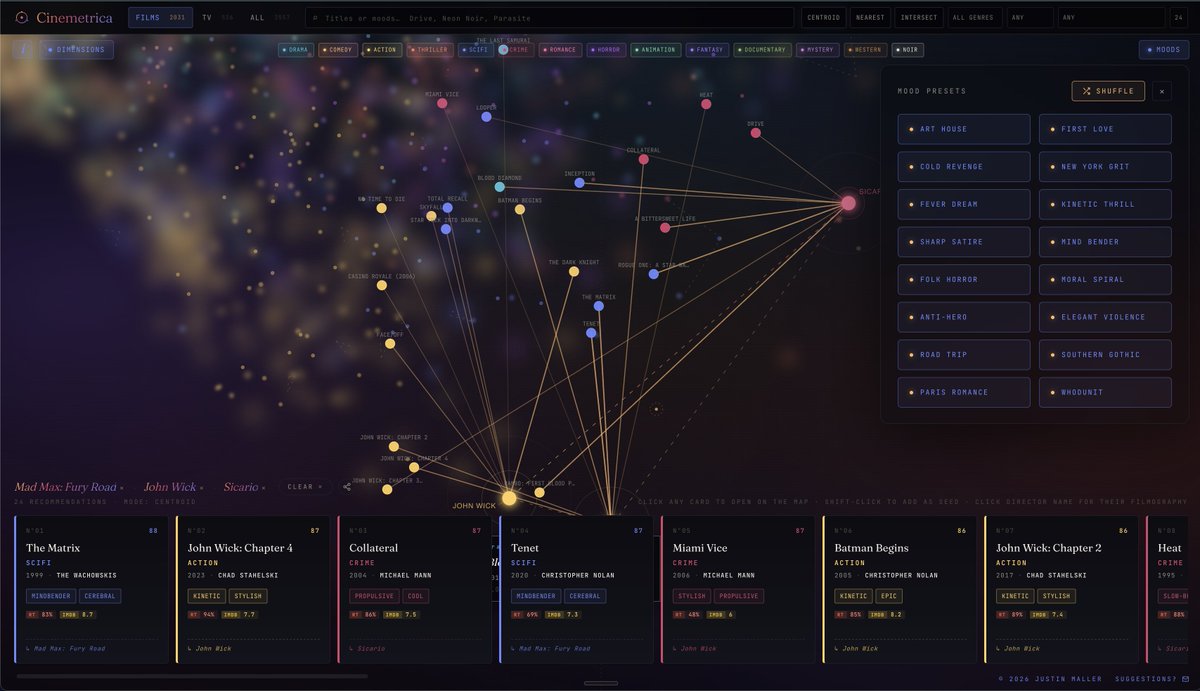
Task: Click the Suggestions? link
Action: [x=1146, y=678]
